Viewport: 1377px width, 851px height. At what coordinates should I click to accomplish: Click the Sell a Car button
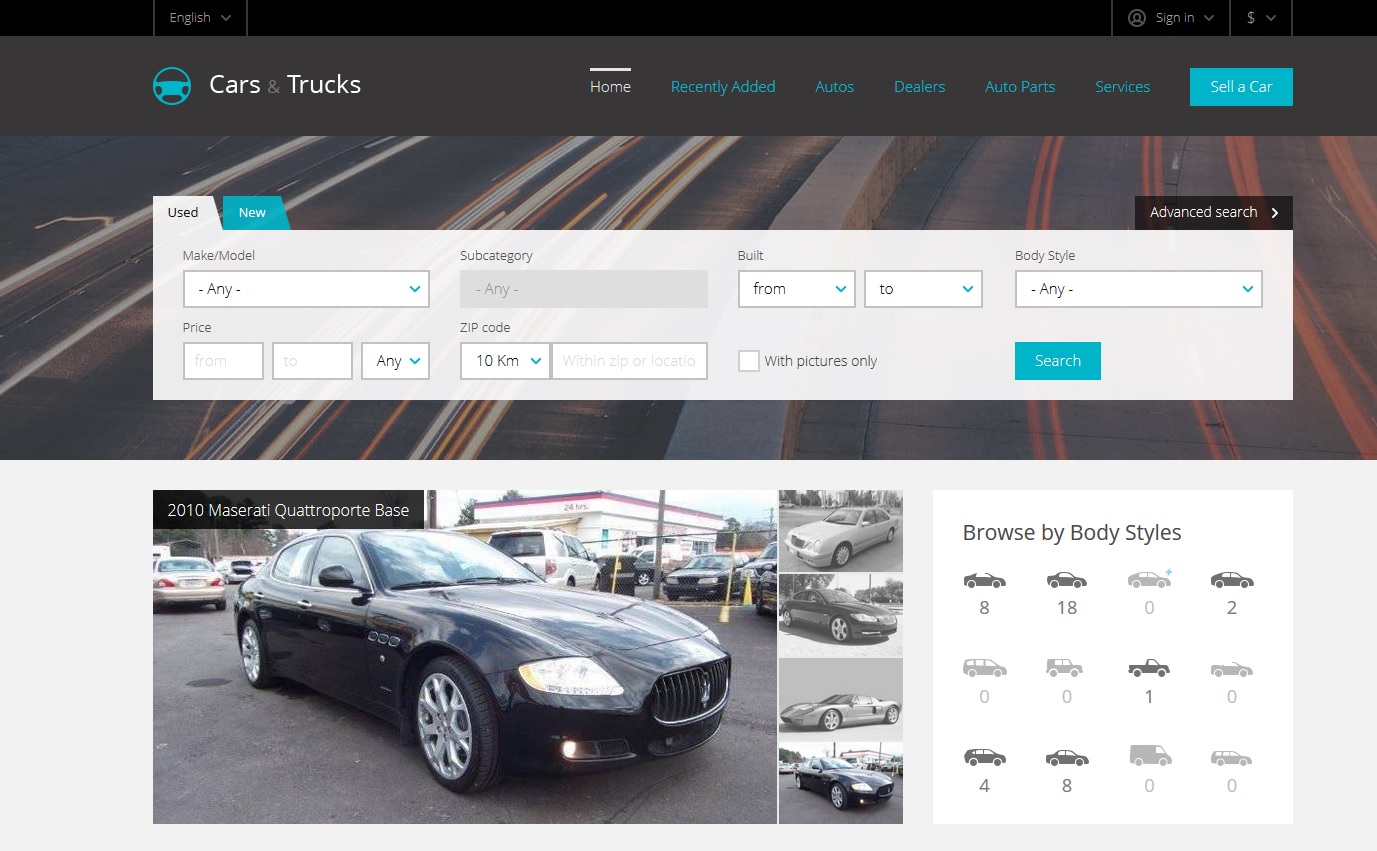click(x=1241, y=87)
